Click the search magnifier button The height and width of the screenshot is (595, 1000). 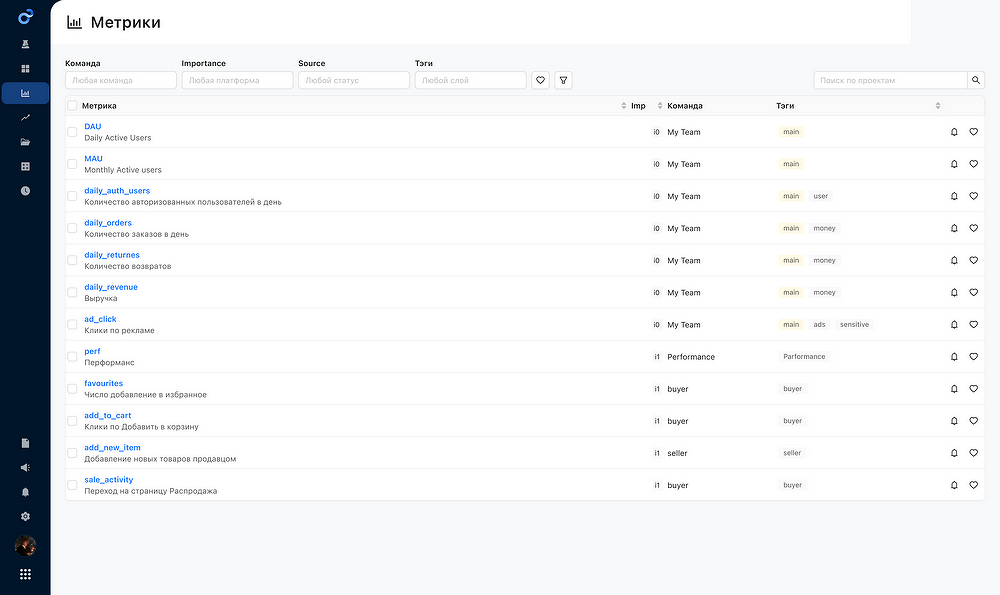pyautogui.click(x=976, y=80)
